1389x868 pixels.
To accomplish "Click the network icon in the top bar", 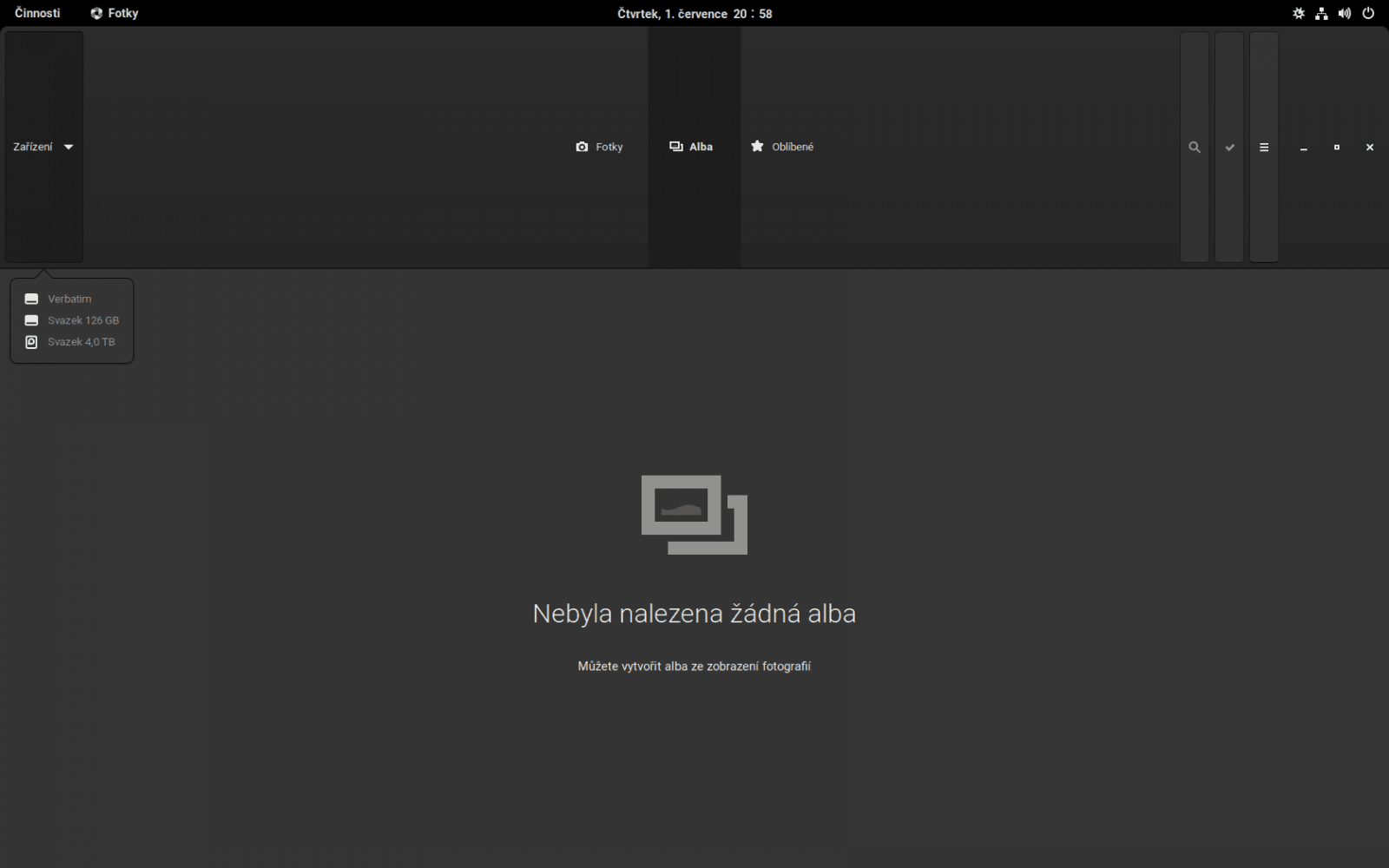I will [x=1321, y=13].
